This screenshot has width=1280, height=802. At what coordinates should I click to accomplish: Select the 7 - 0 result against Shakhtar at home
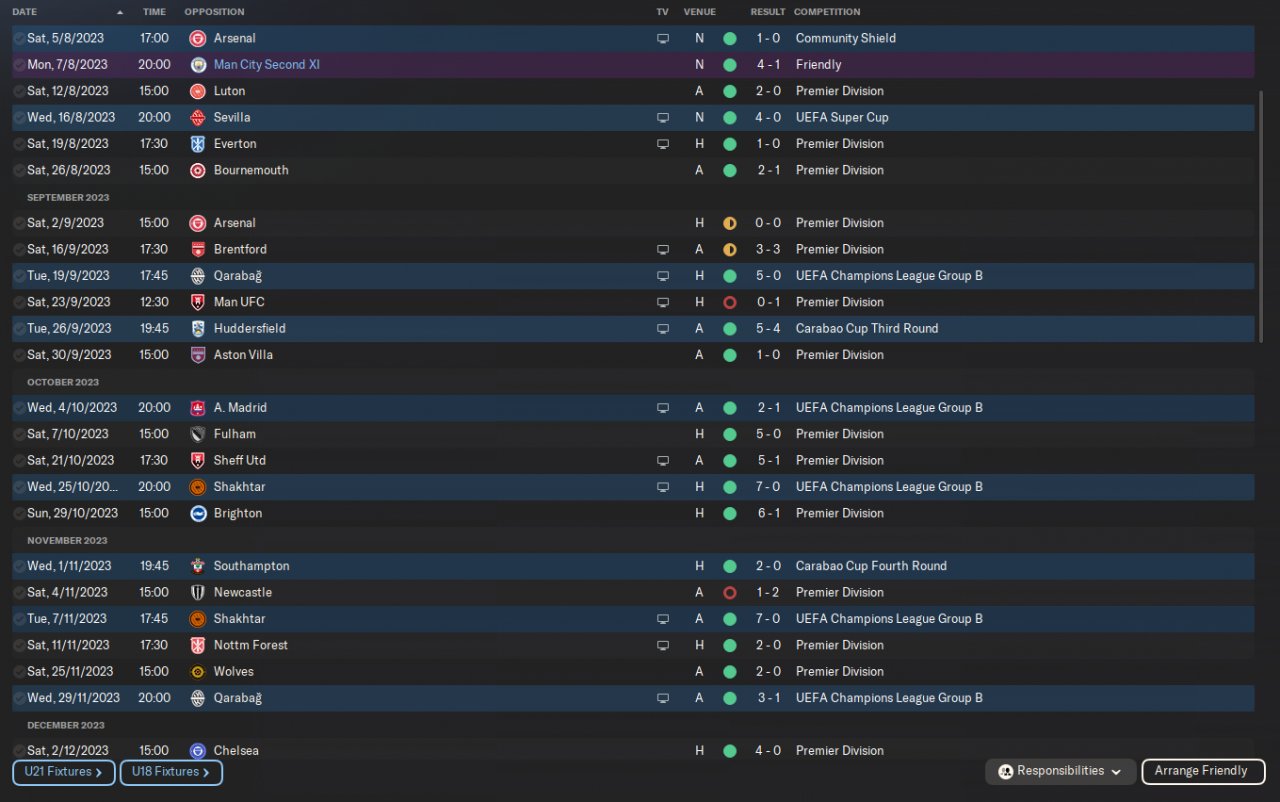coord(767,487)
